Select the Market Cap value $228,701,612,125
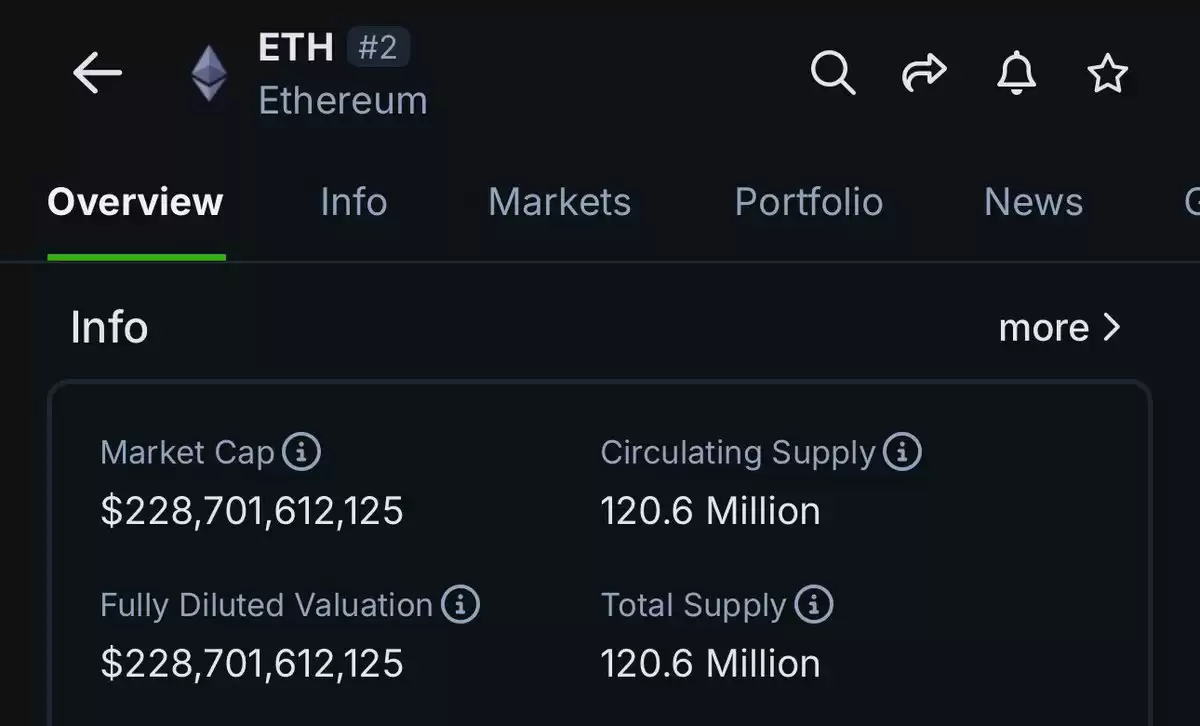 click(252, 511)
